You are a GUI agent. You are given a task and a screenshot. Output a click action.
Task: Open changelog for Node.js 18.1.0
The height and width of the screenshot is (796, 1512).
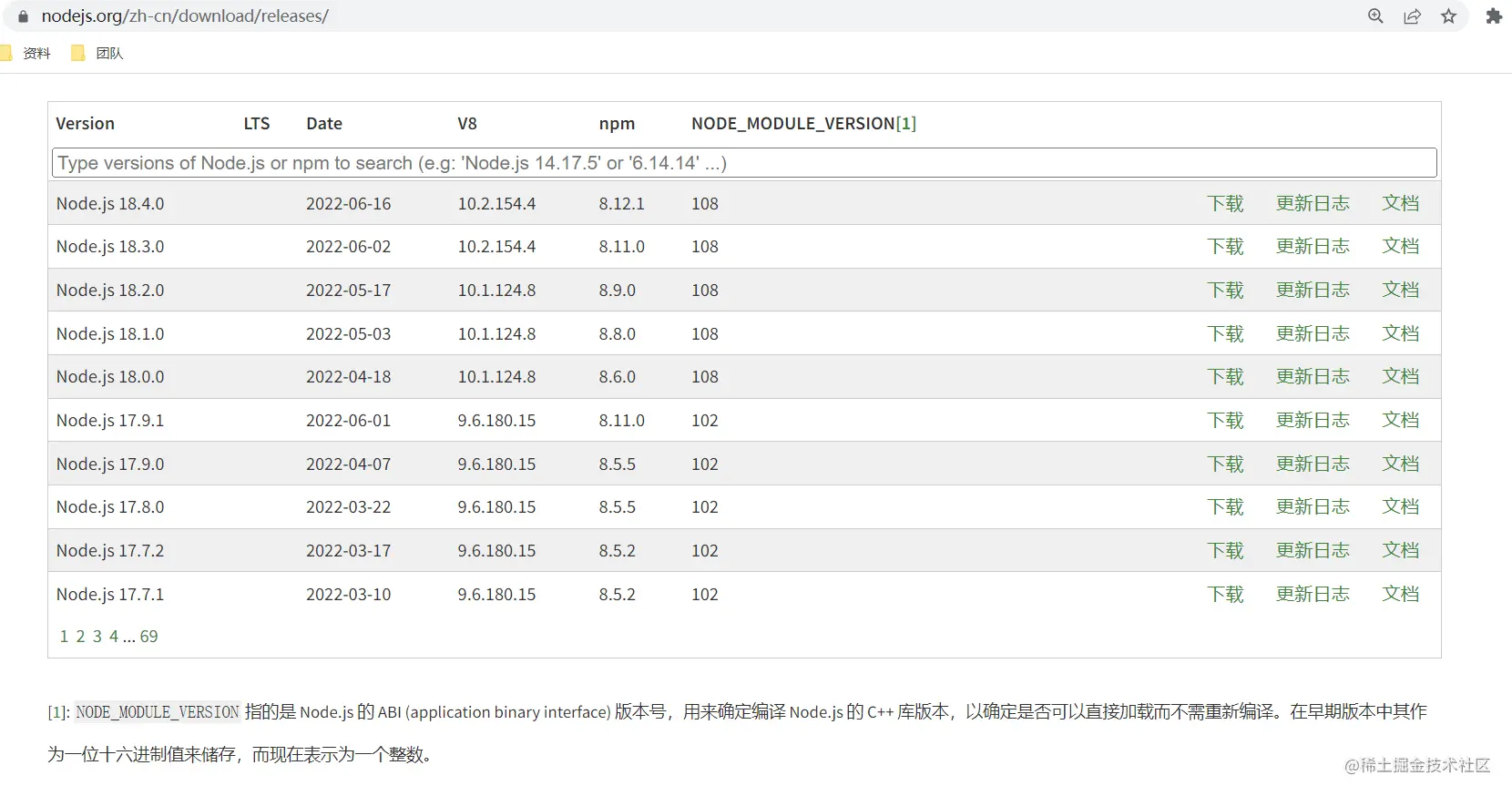(x=1313, y=334)
